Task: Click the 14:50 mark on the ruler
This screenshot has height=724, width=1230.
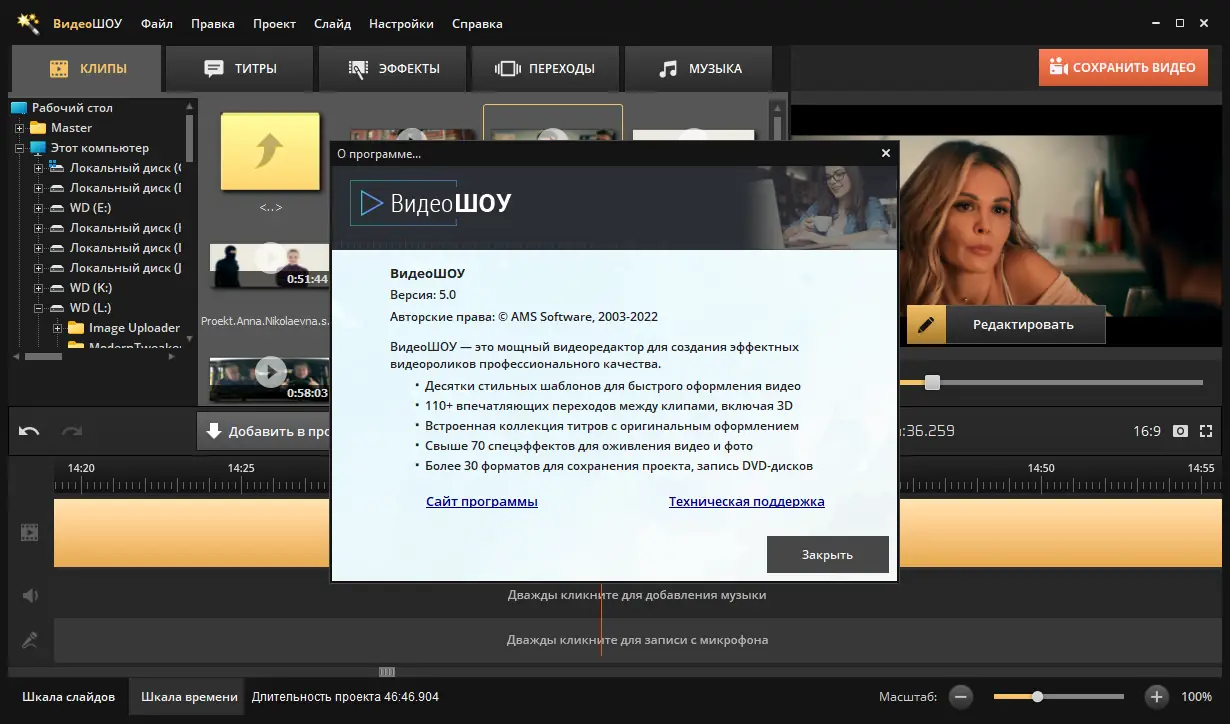Action: tap(1041, 468)
